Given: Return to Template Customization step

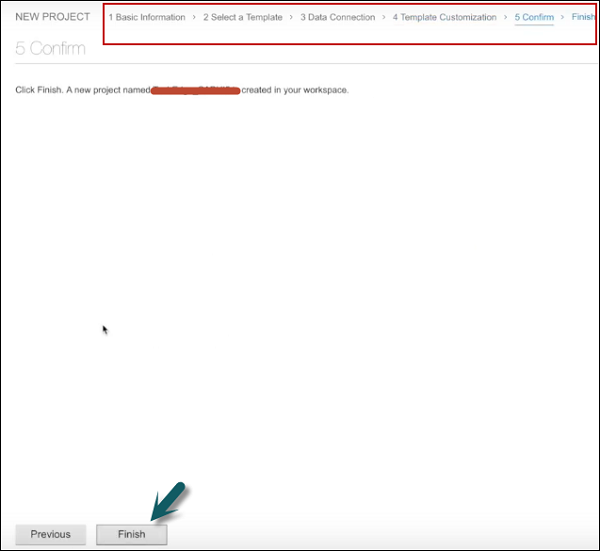Looking at the screenshot, I should (444, 17).
